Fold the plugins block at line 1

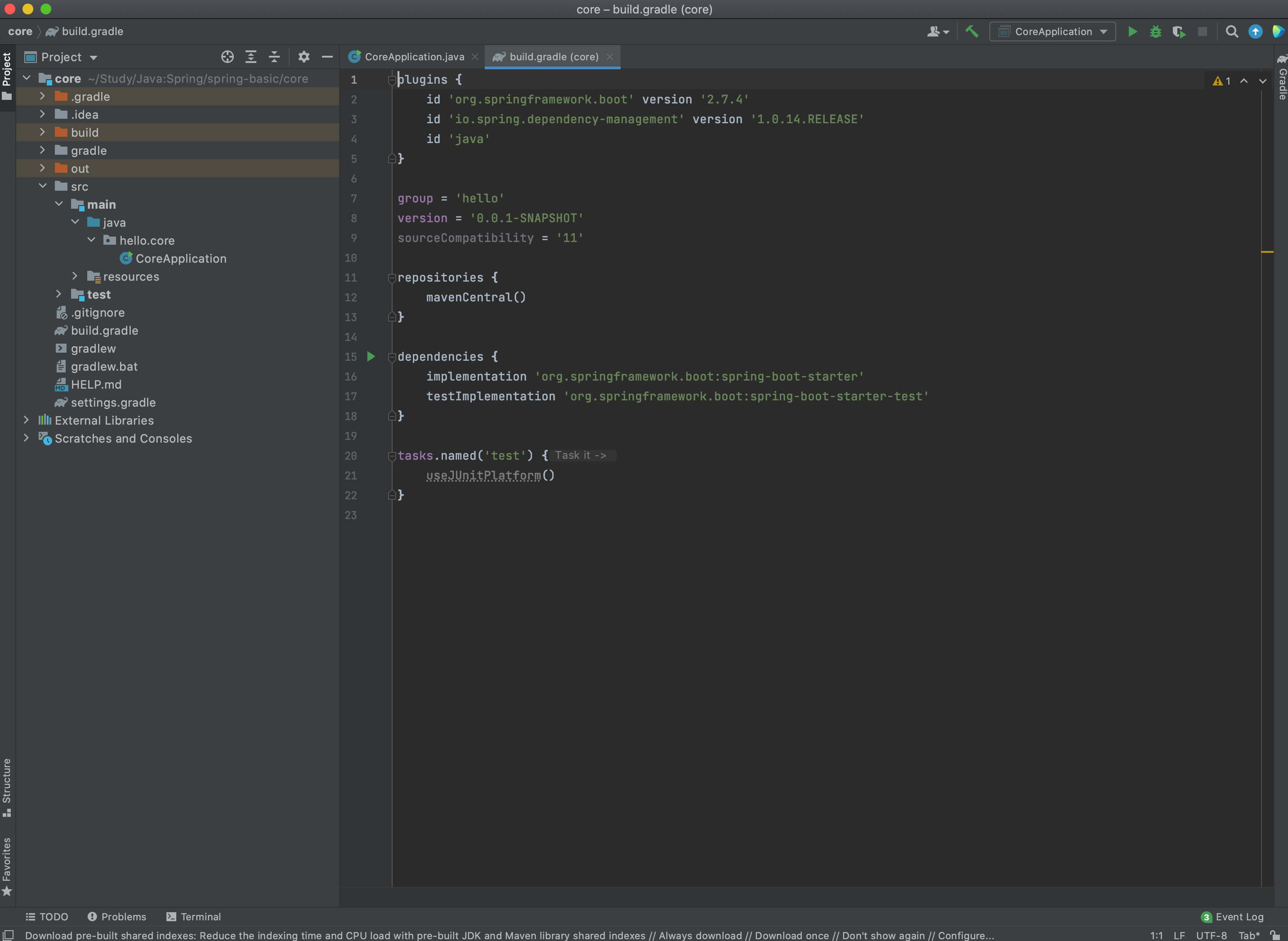click(x=392, y=81)
